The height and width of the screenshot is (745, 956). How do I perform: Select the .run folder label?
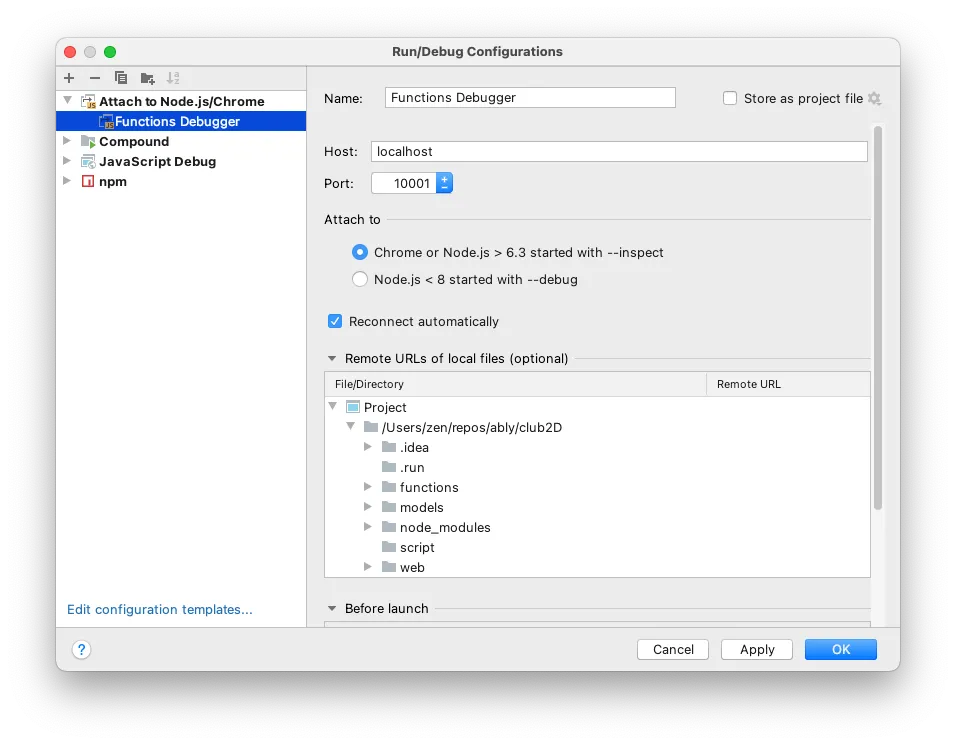click(412, 468)
